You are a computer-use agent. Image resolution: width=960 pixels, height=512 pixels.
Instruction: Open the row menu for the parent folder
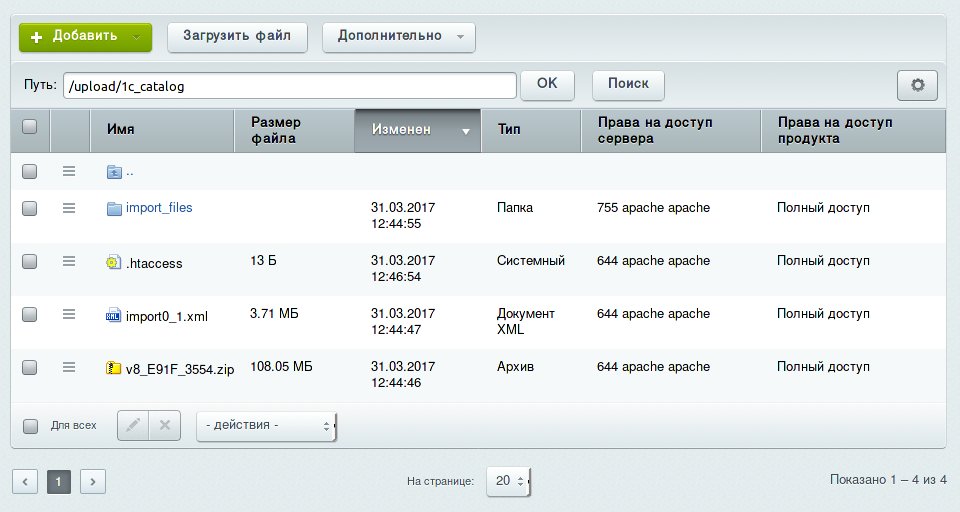pos(69,171)
